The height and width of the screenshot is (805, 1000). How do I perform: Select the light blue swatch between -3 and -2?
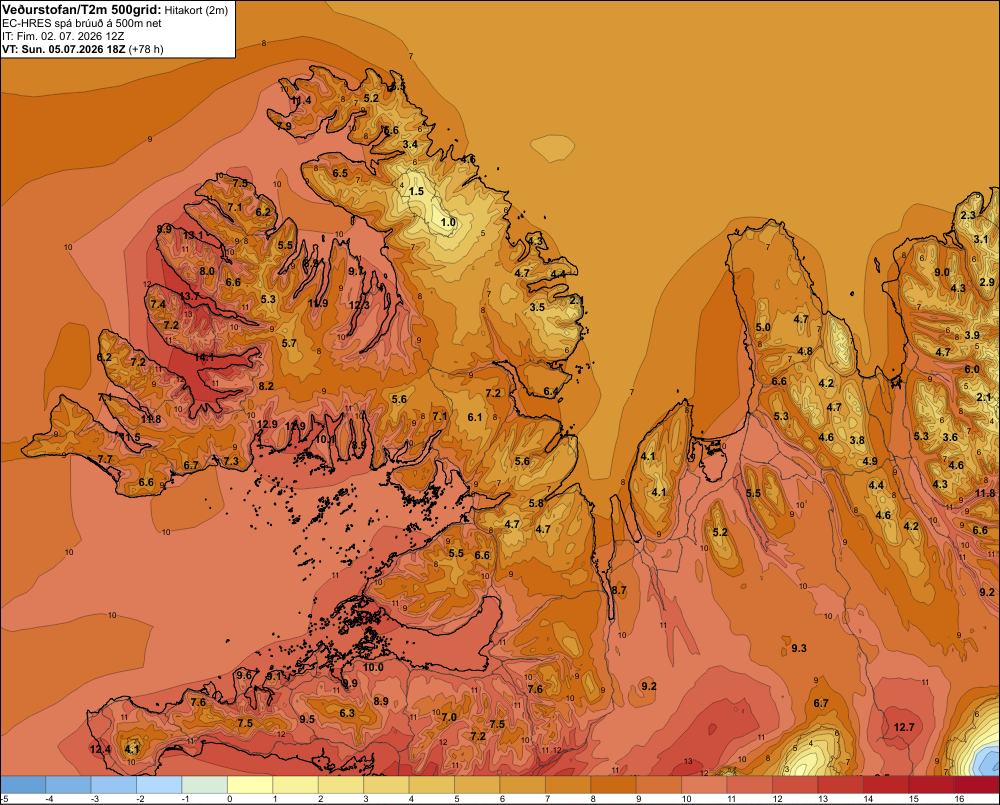tap(114, 785)
